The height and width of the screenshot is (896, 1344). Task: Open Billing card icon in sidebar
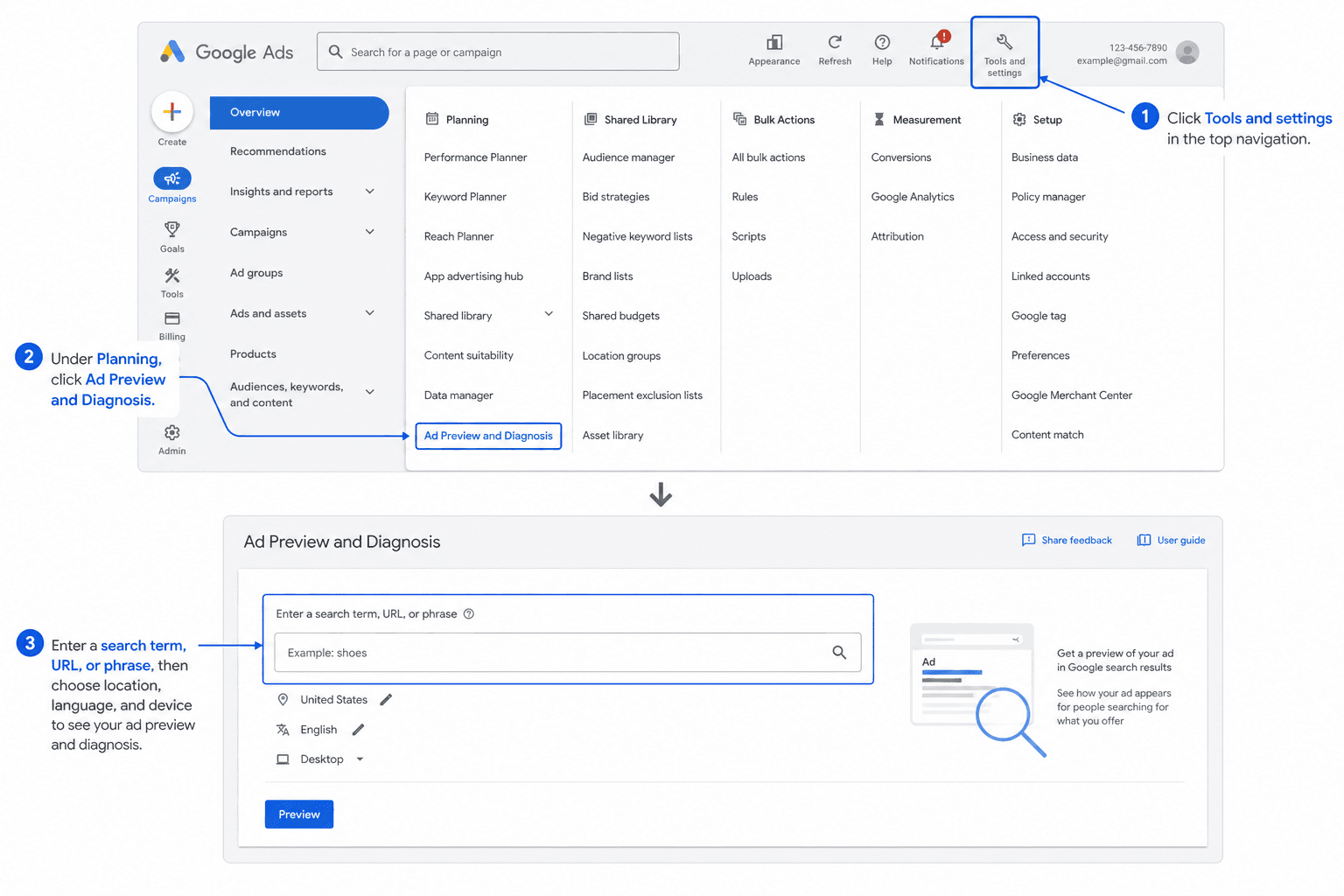point(172,318)
